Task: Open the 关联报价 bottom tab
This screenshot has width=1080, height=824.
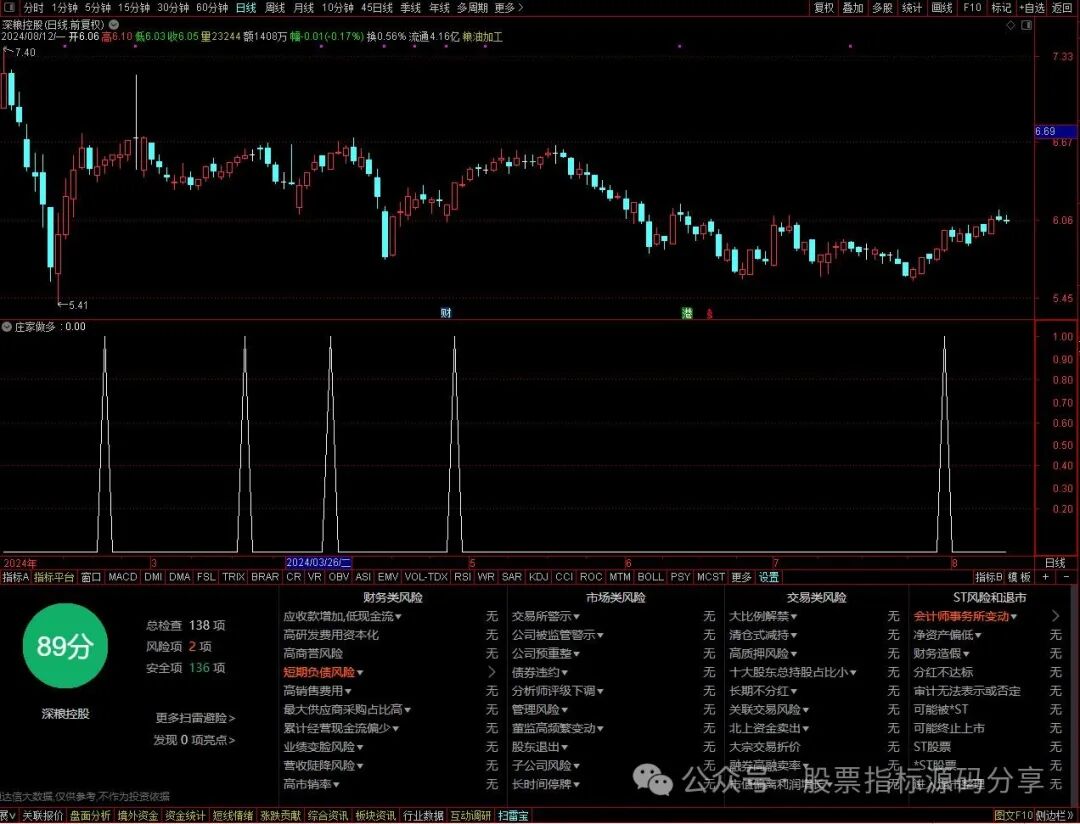Action: (x=43, y=816)
